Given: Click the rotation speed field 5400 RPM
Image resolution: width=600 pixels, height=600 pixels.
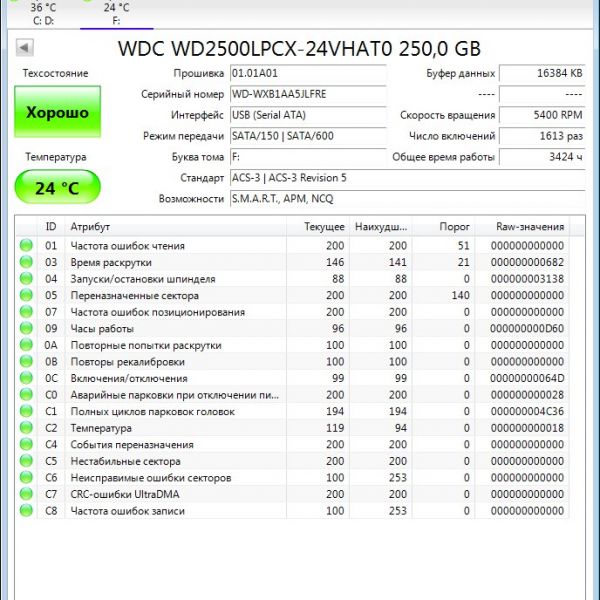Looking at the screenshot, I should pyautogui.click(x=542, y=115).
